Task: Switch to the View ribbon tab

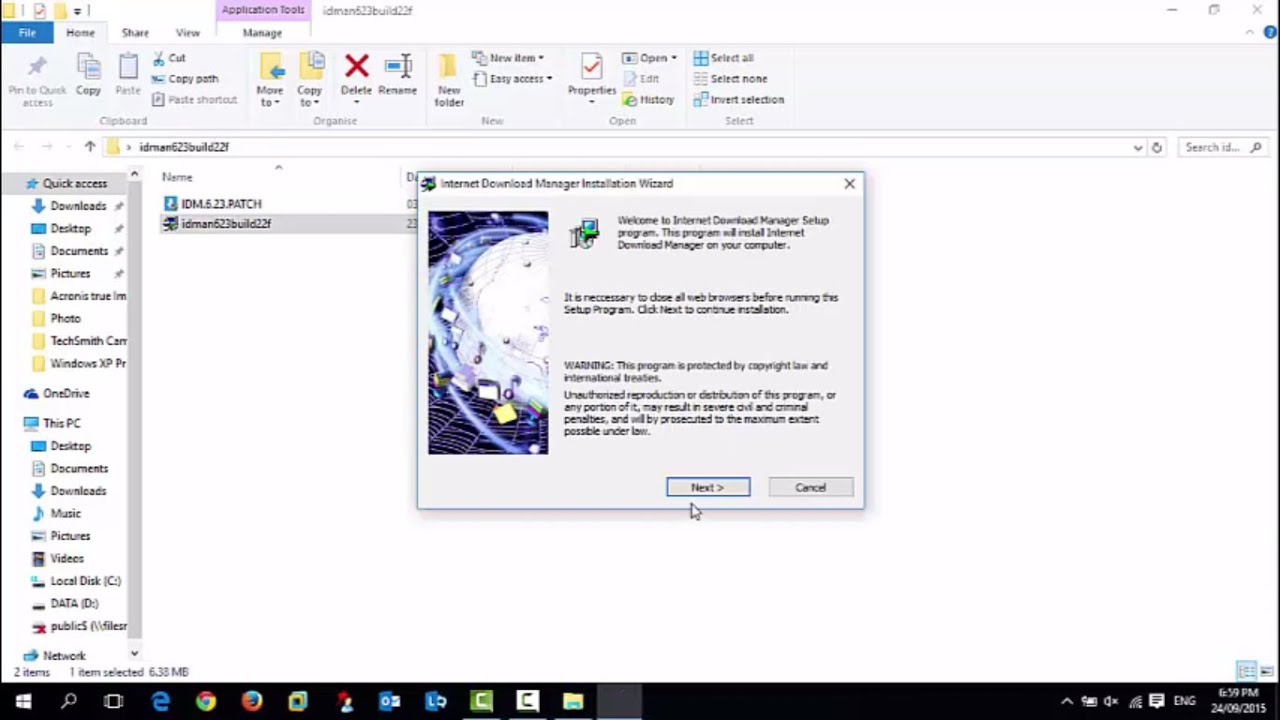Action: (x=188, y=33)
